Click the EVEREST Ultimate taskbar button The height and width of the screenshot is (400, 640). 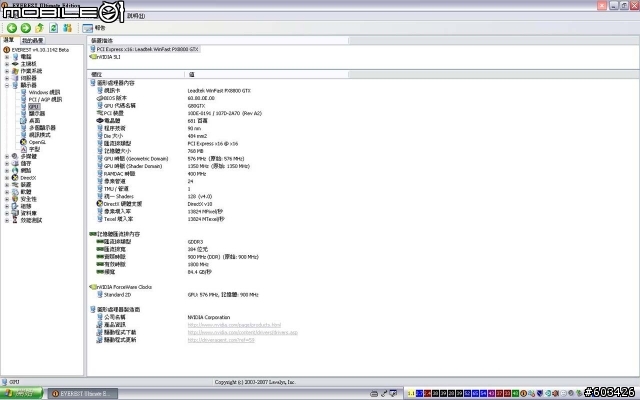[x=83, y=394]
